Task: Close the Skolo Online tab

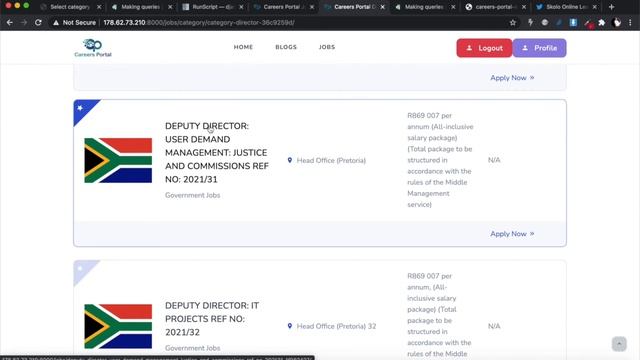Action: click(x=595, y=7)
